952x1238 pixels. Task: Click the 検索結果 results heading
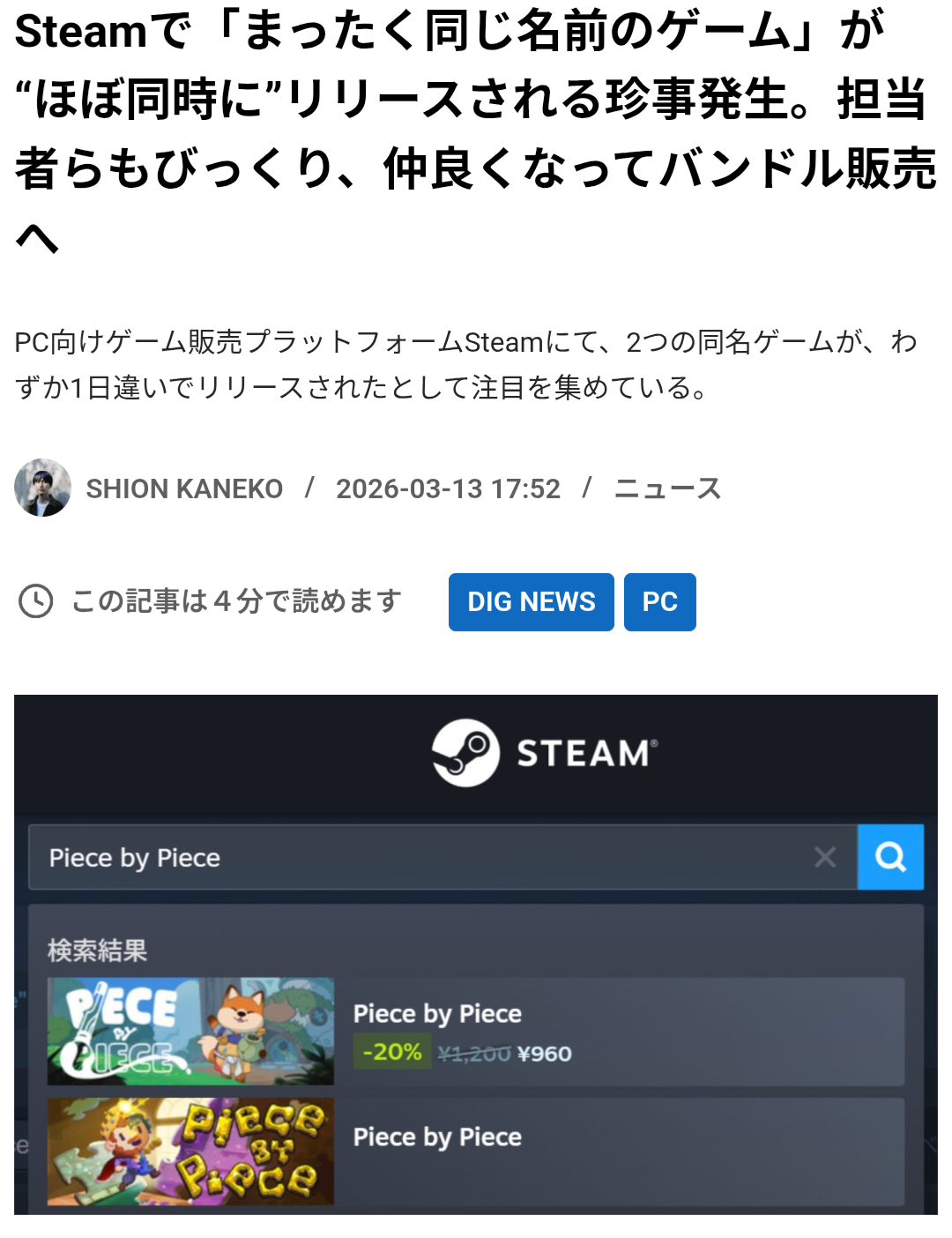(x=98, y=951)
